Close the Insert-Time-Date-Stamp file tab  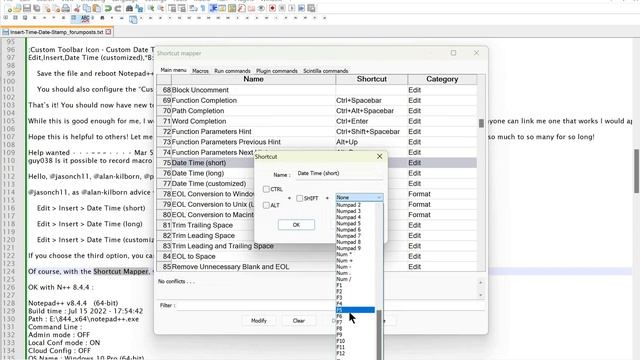pos(108,32)
